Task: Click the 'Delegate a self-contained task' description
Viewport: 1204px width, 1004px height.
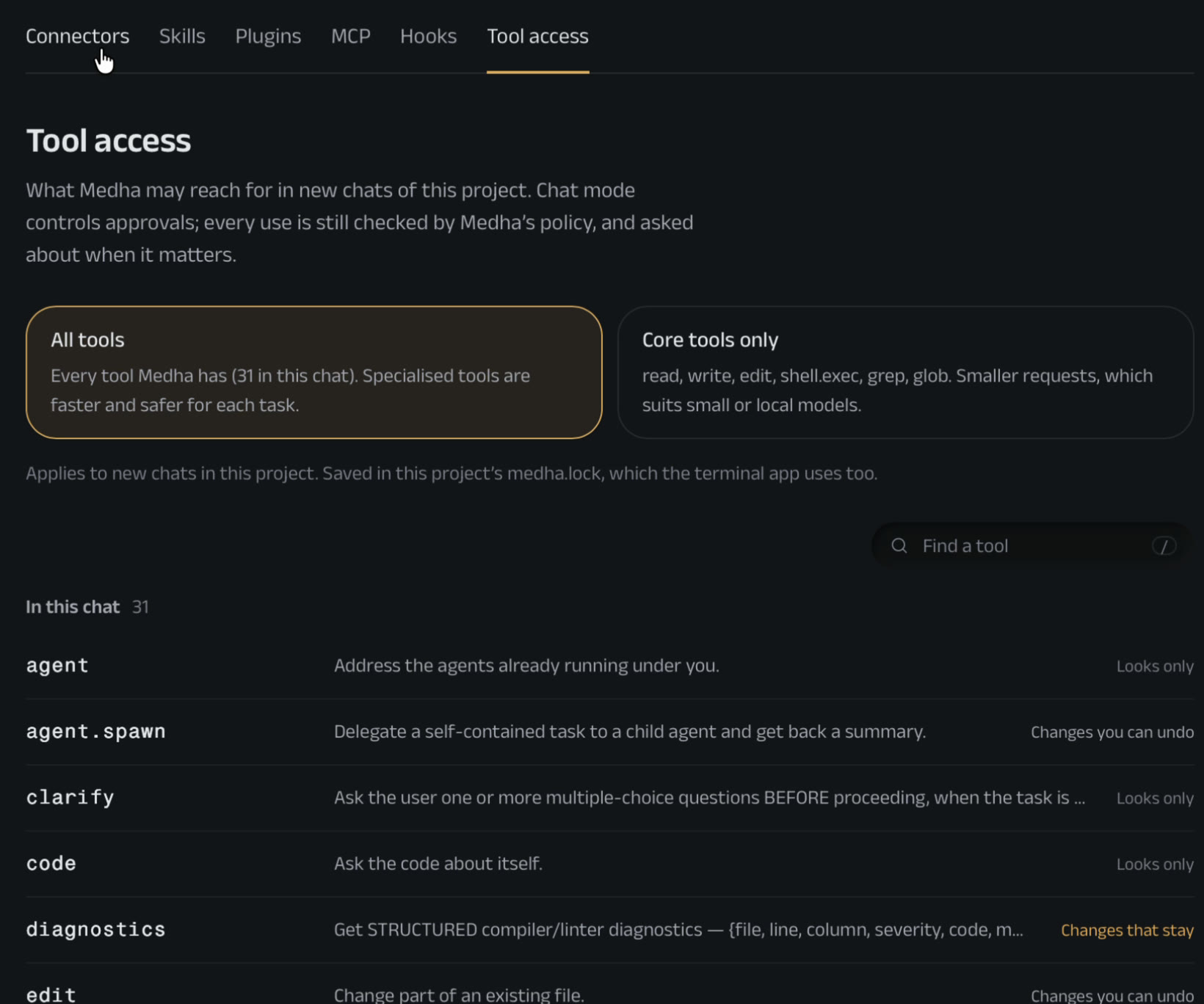Action: (x=630, y=732)
